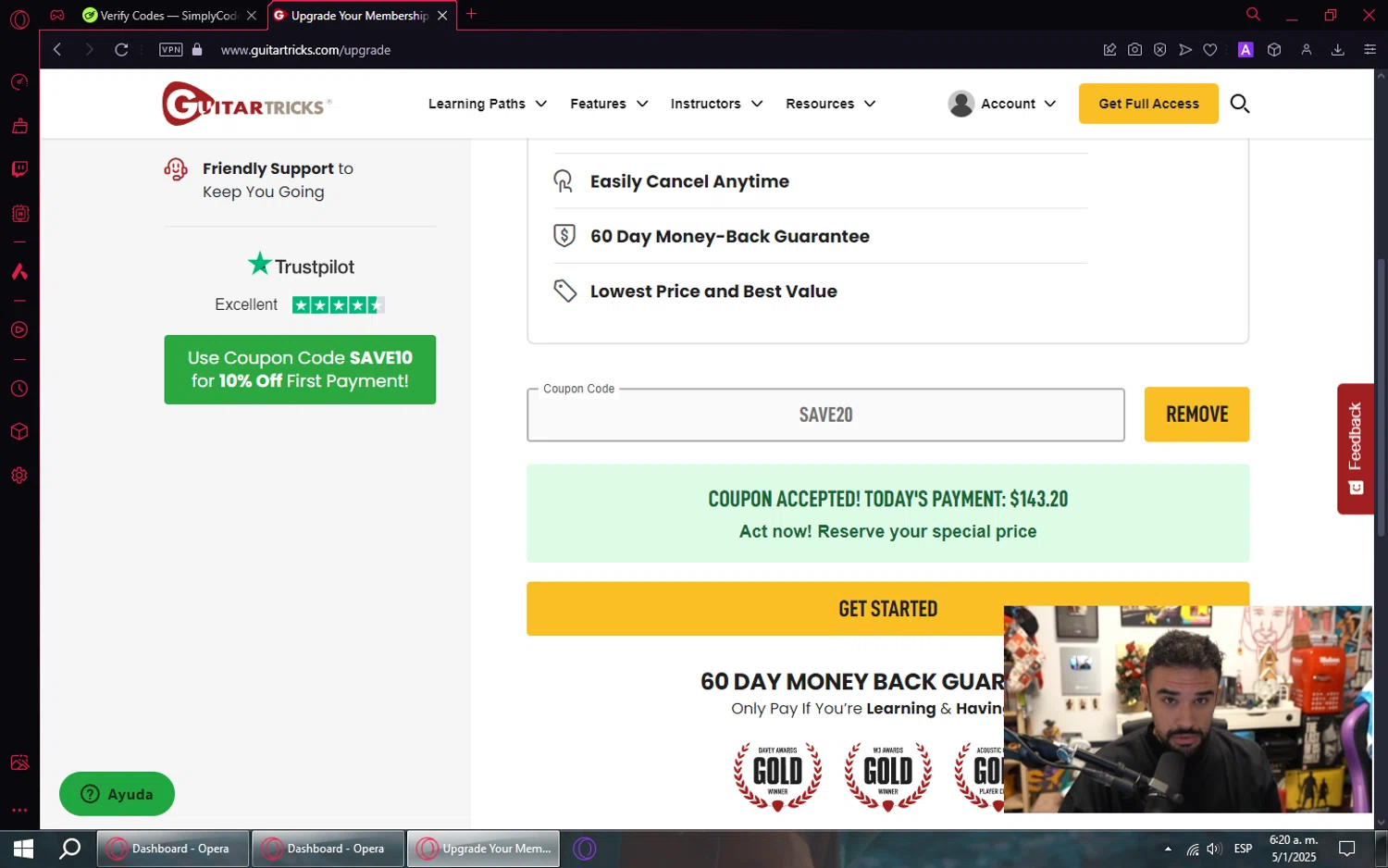Image resolution: width=1388 pixels, height=868 pixels.
Task: Expand the Resources dropdown
Action: [x=830, y=104]
